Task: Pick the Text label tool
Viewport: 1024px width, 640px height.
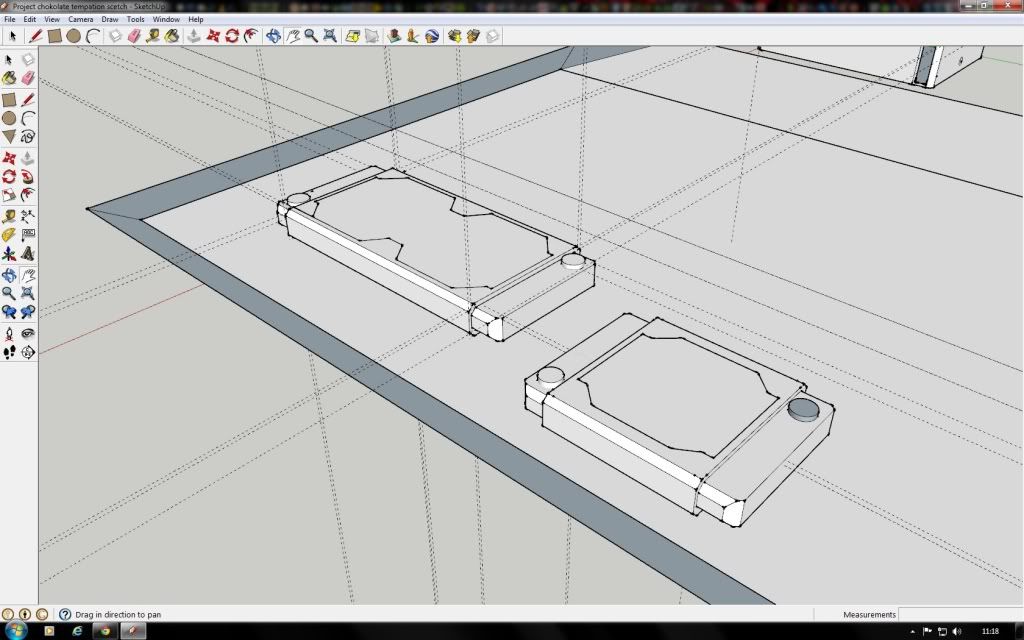Action: (28, 234)
